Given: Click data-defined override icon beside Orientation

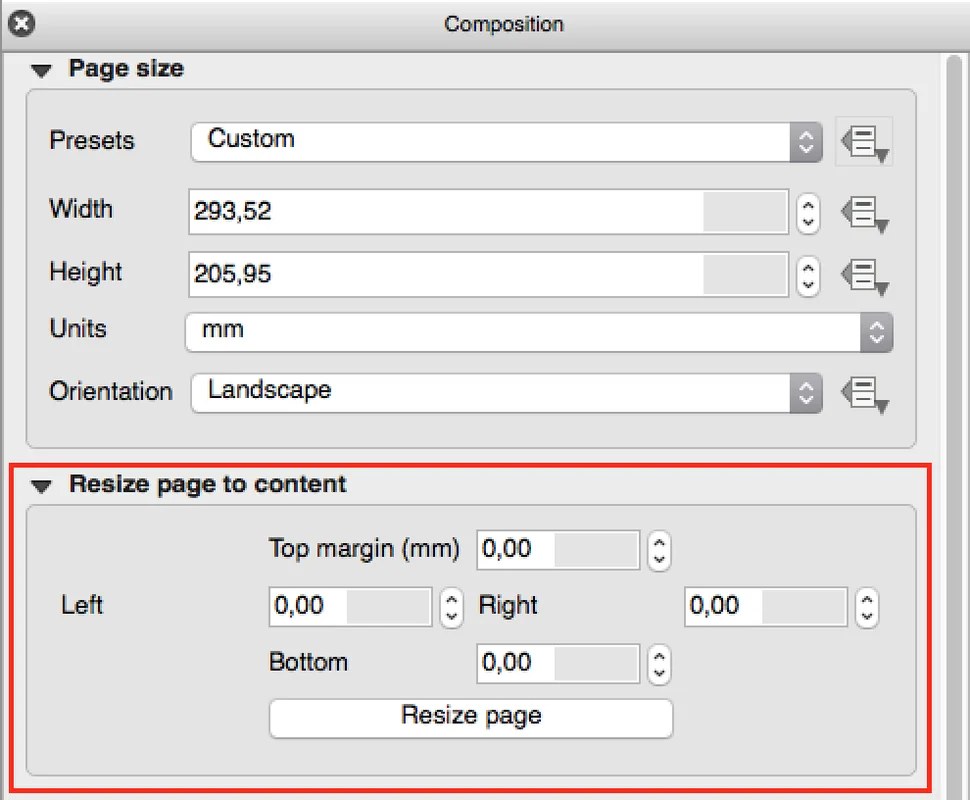Looking at the screenshot, I should coord(864,393).
